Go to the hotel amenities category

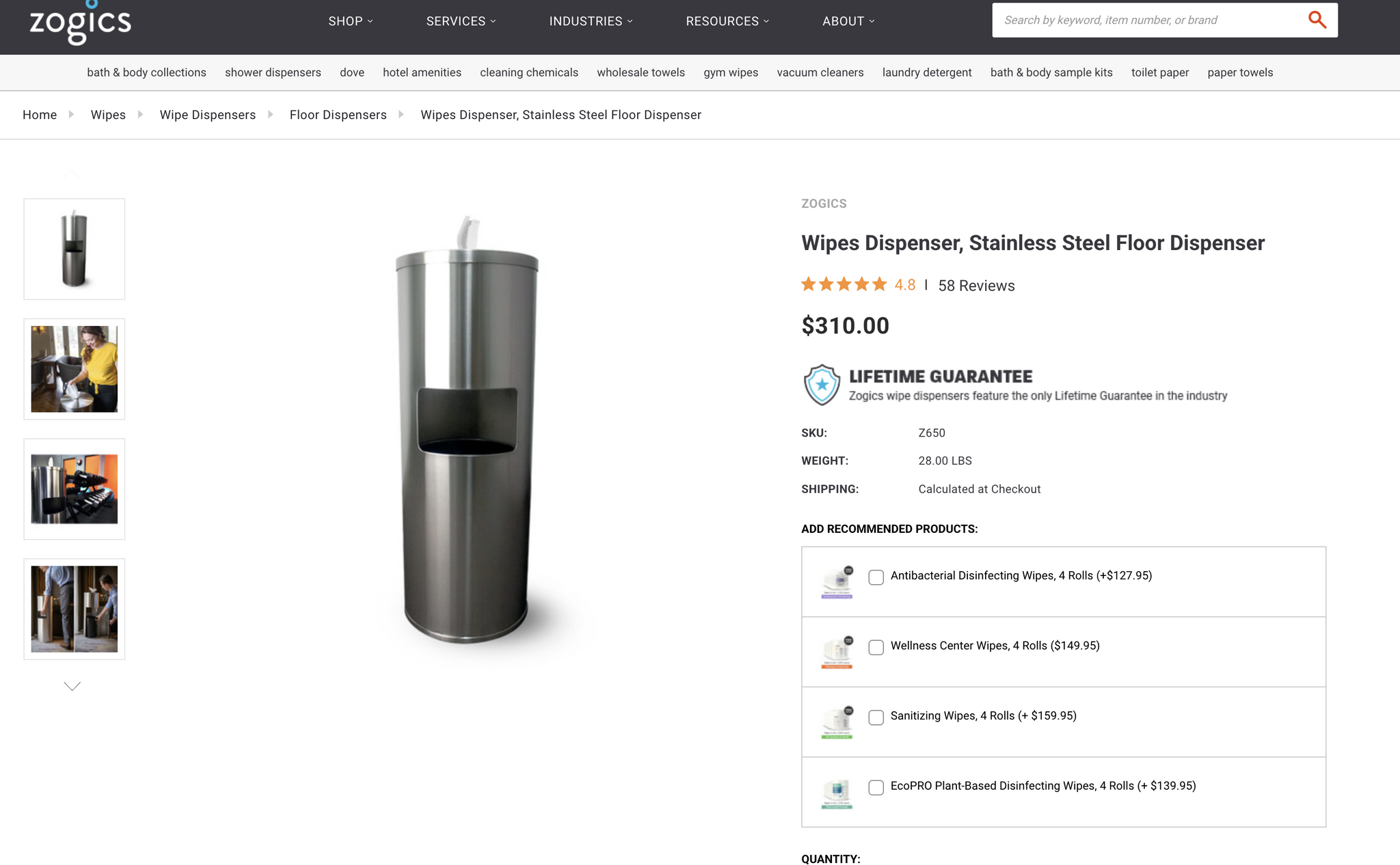coord(422,72)
